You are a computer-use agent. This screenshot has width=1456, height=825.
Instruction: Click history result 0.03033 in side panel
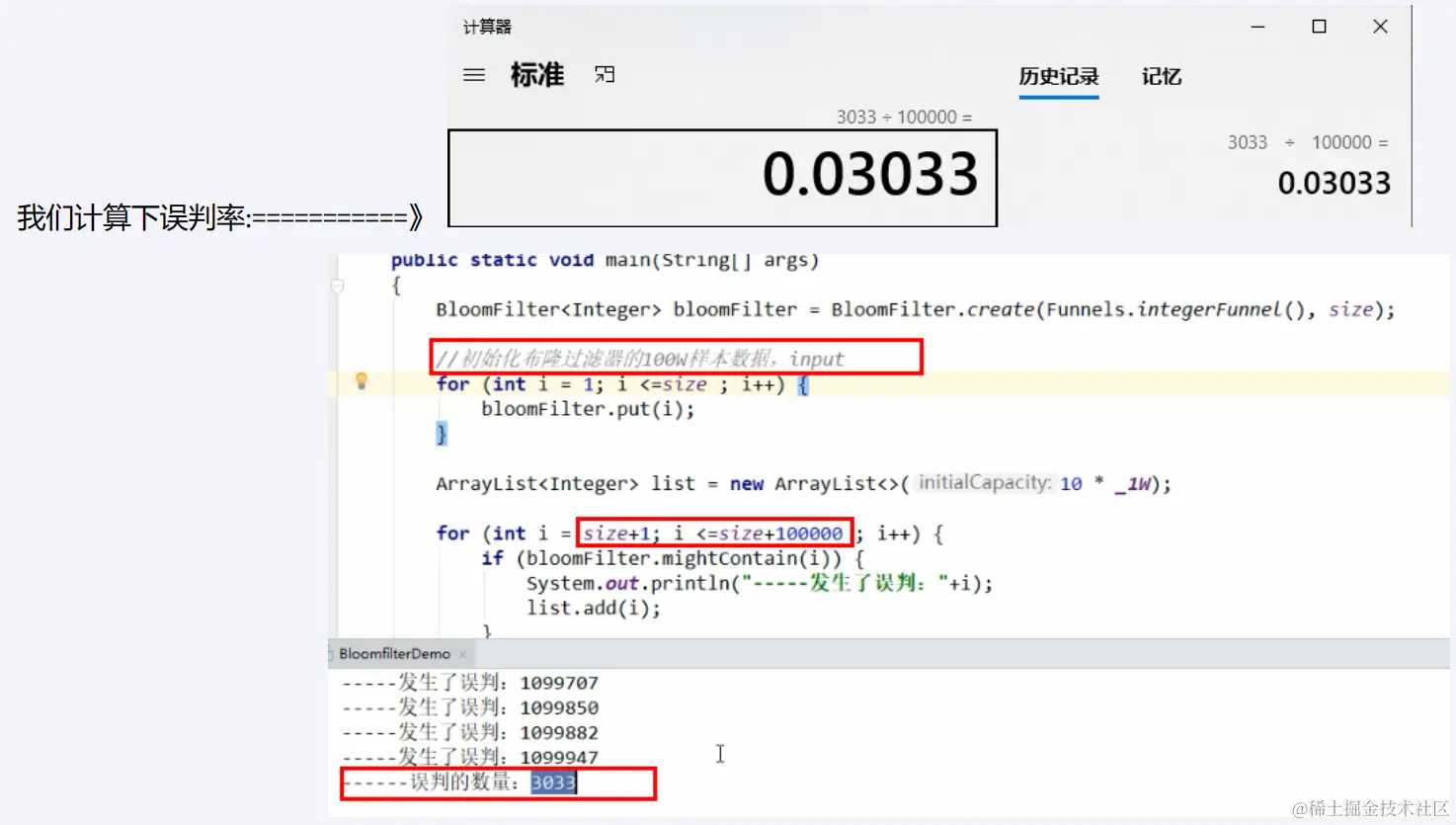(1334, 183)
